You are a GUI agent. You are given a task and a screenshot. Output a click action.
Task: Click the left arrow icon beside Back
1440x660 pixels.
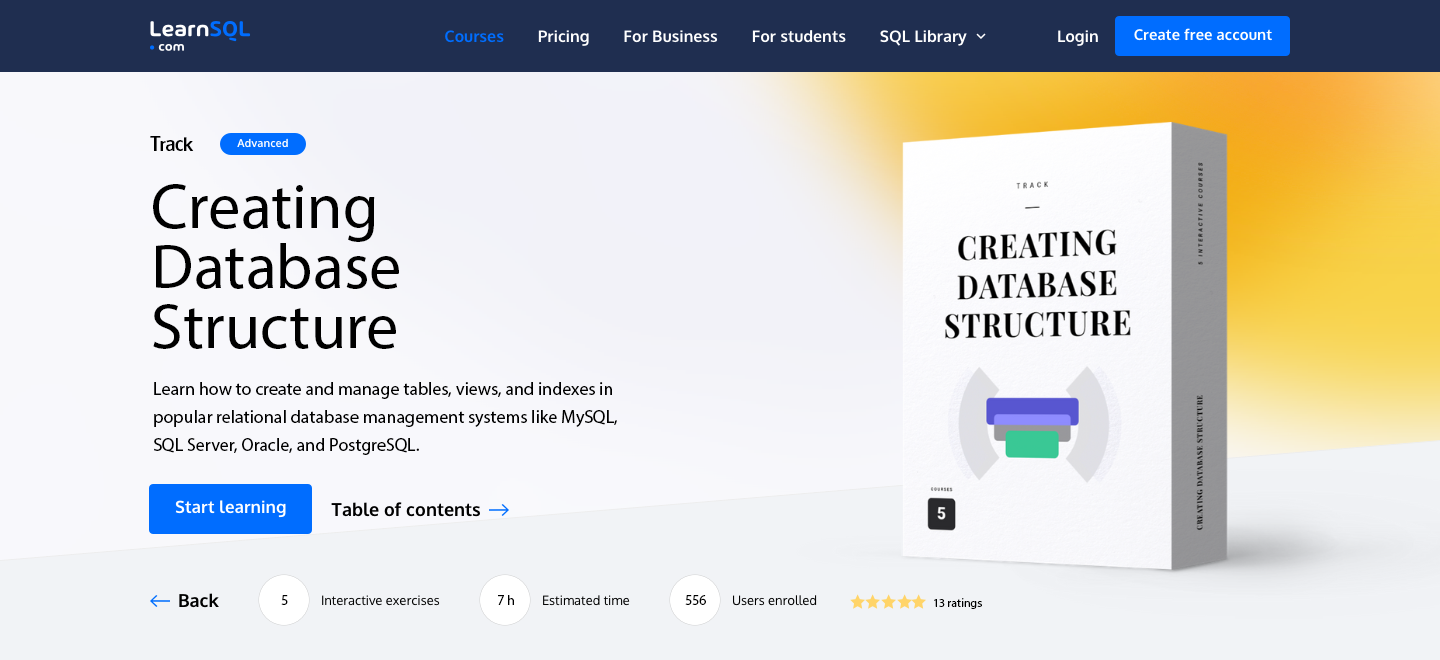160,600
